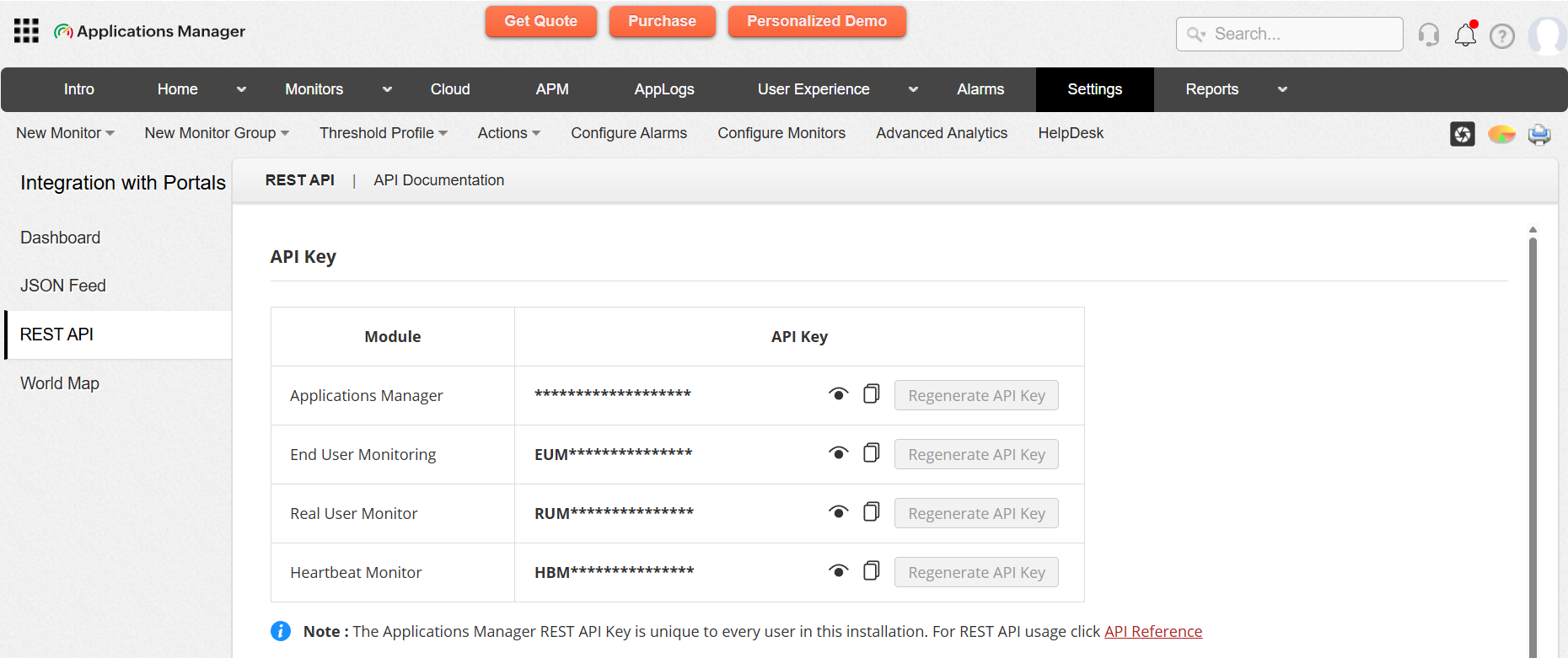Expand the Reports menu arrow
Image resolution: width=1568 pixels, height=658 pixels.
tap(1283, 89)
